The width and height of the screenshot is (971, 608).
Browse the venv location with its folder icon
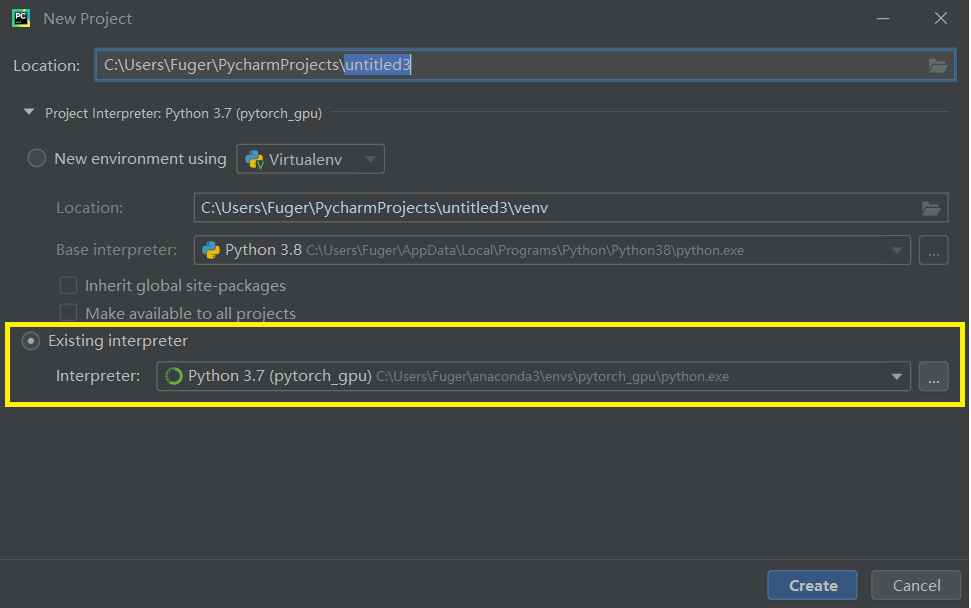(x=931, y=209)
